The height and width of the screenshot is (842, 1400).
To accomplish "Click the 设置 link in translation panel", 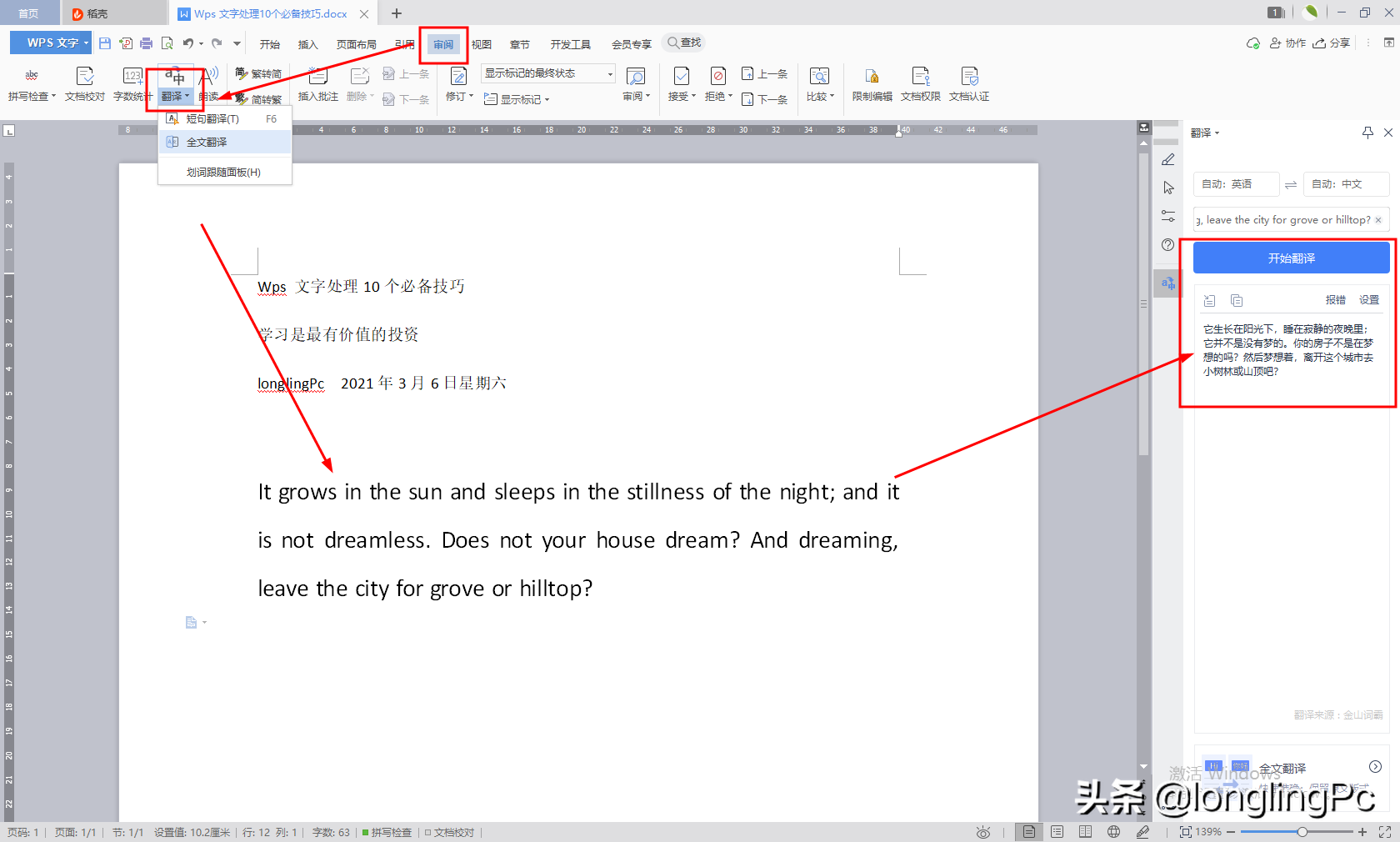I will click(x=1369, y=300).
